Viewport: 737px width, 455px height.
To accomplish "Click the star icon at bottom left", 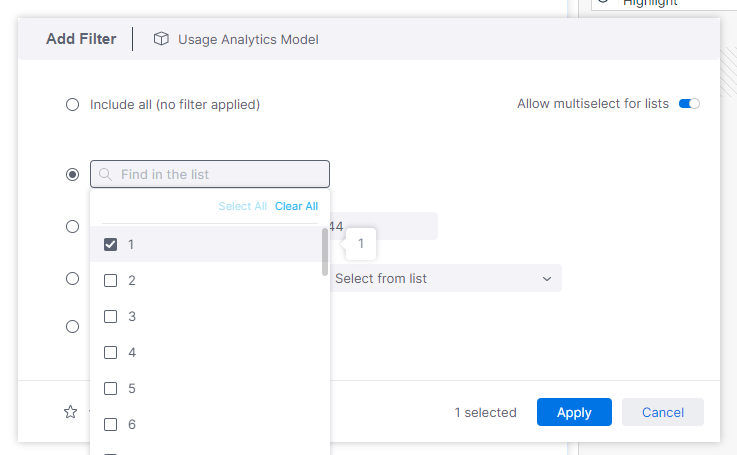I will 71,412.
